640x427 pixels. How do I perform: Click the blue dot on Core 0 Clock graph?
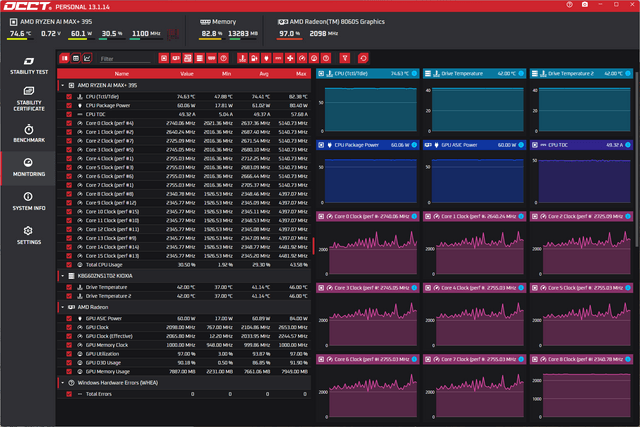(x=414, y=216)
